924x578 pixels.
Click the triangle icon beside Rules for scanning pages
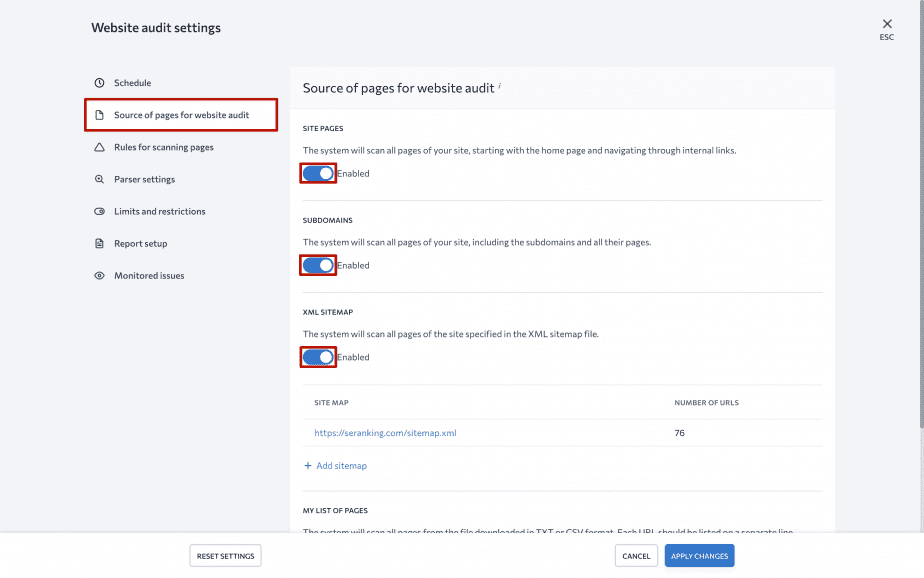pos(99,147)
